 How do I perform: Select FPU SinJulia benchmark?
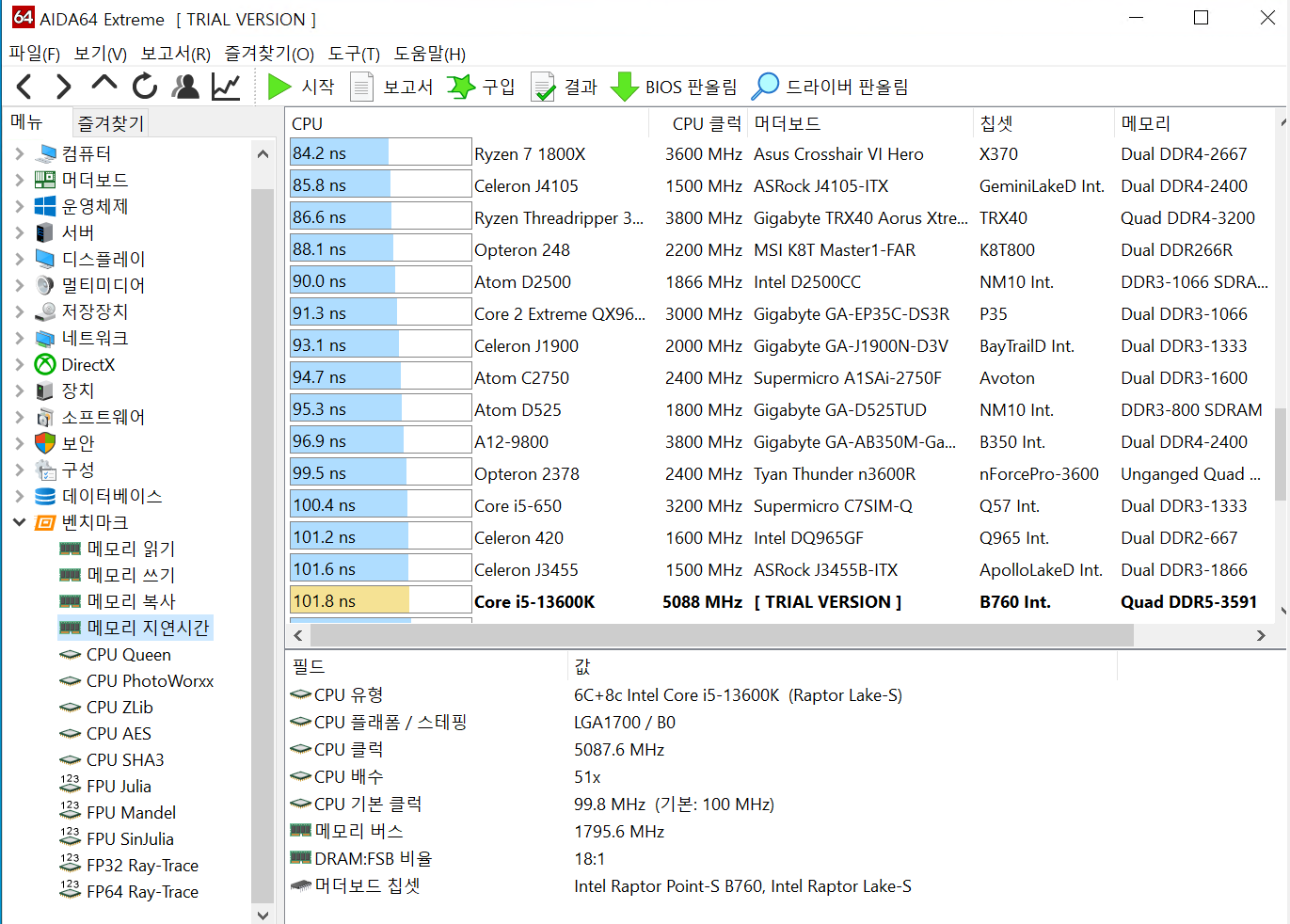tap(130, 839)
